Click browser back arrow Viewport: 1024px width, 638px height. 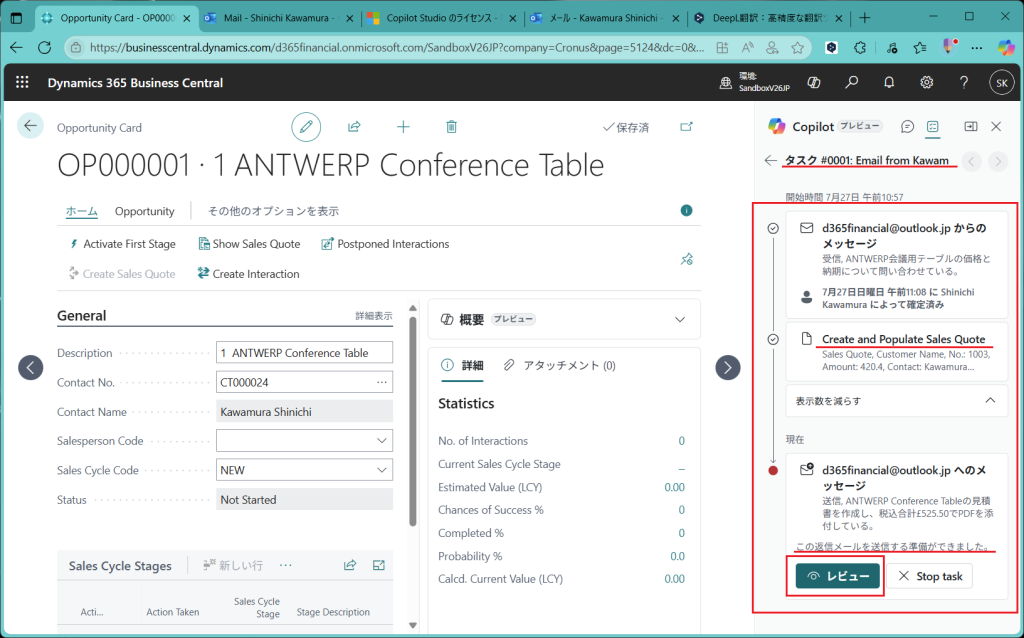point(16,47)
